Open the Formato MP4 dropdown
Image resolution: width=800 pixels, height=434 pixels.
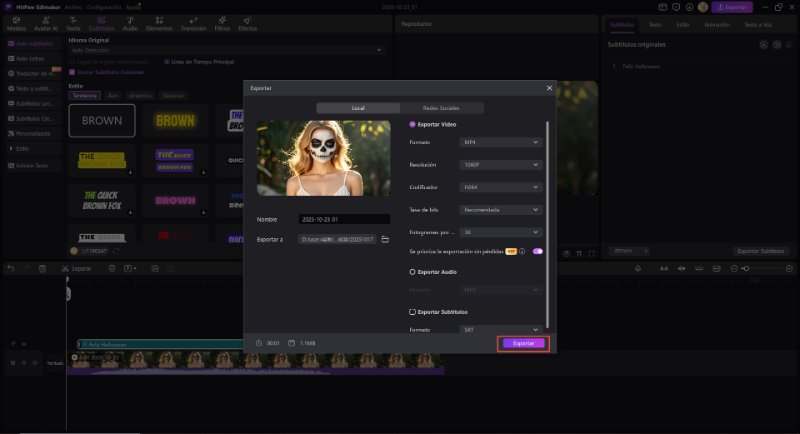pyautogui.click(x=501, y=143)
